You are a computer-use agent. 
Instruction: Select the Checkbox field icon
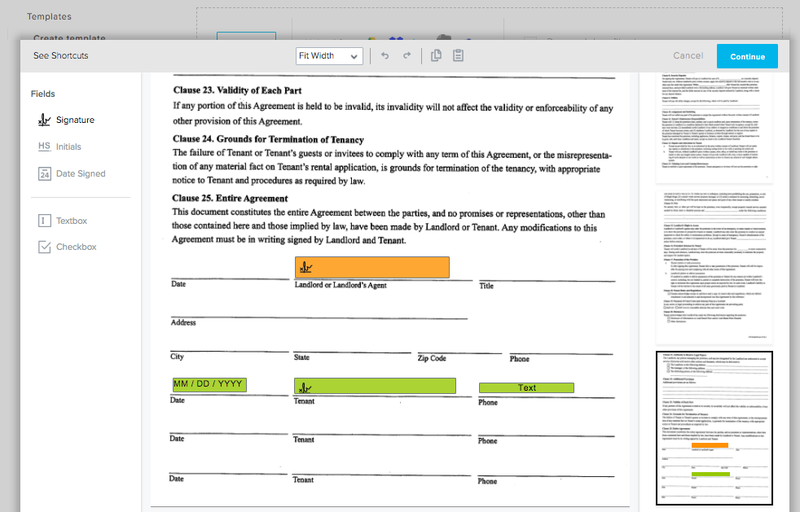(44, 247)
